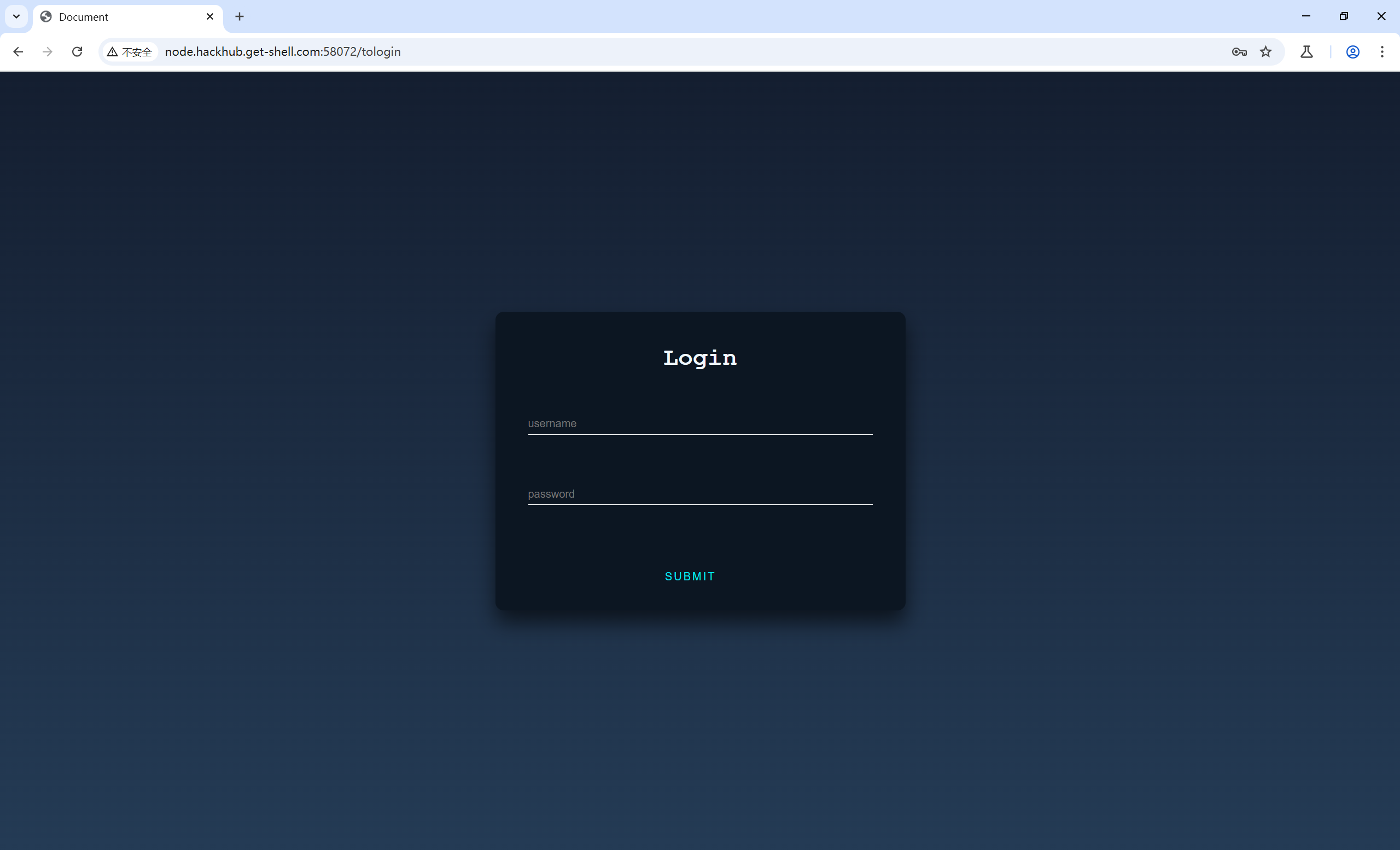The image size is (1400, 850).
Task: Click the forward navigation arrow
Action: tap(48, 52)
